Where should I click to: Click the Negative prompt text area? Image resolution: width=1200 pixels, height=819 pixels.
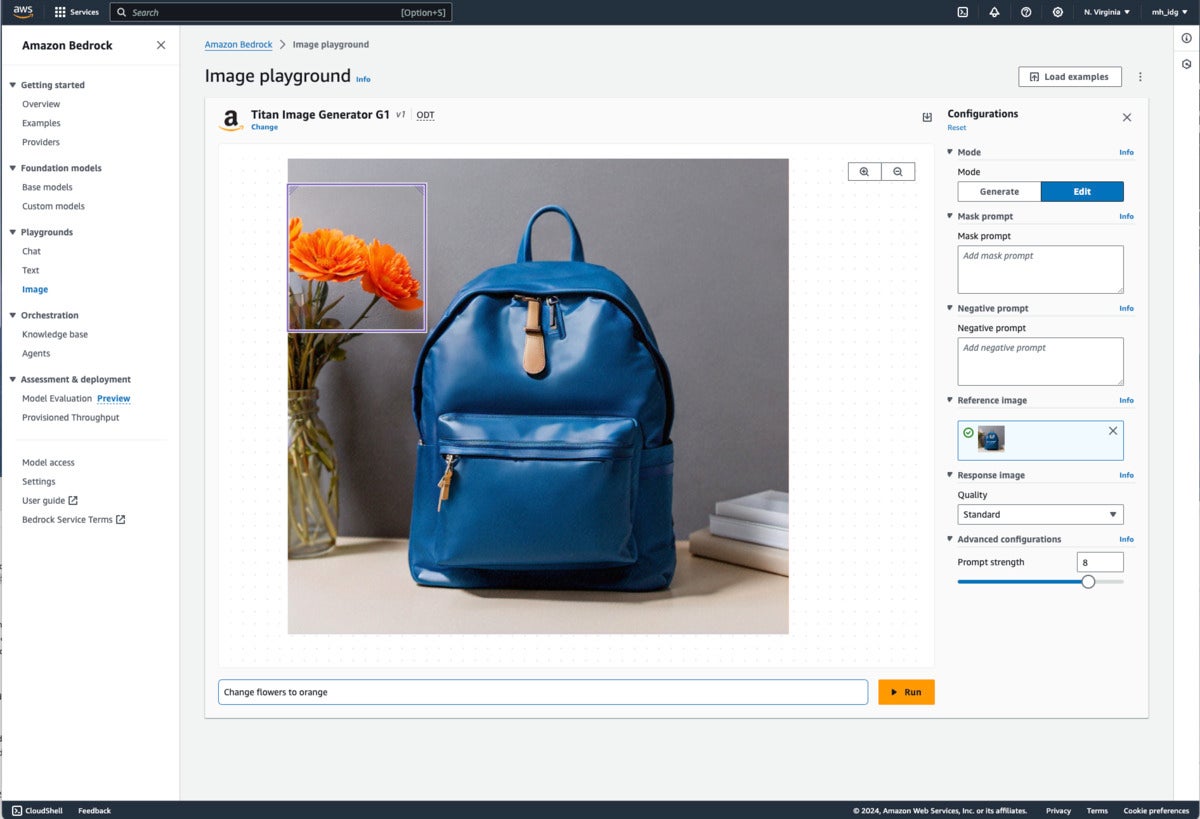pyautogui.click(x=1040, y=361)
